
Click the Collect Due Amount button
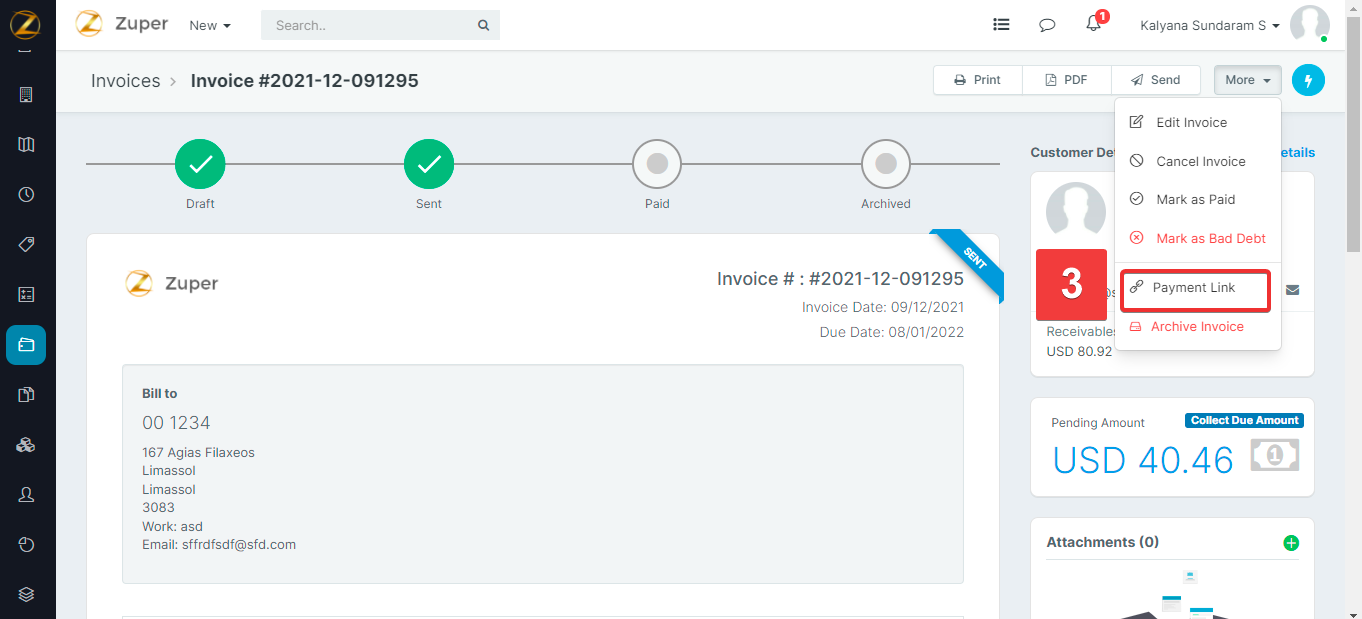[1244, 421]
